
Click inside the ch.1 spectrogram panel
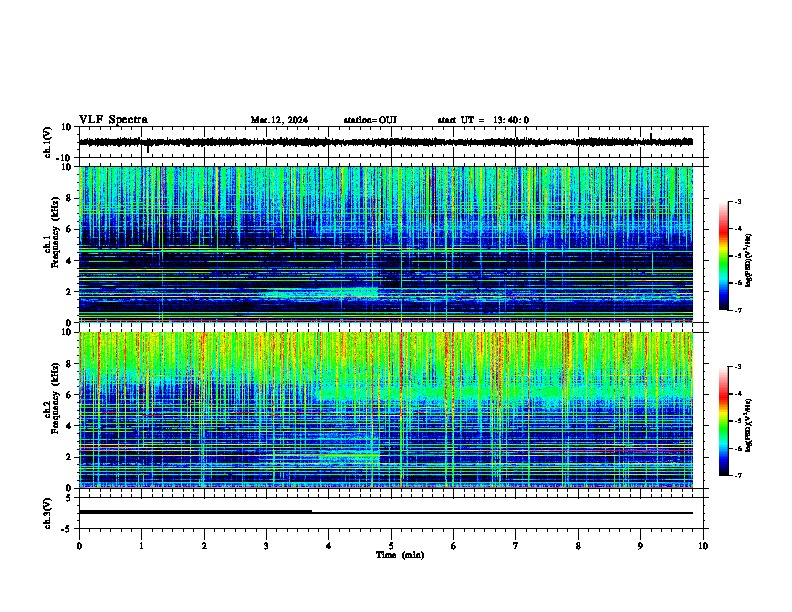(x=386, y=244)
